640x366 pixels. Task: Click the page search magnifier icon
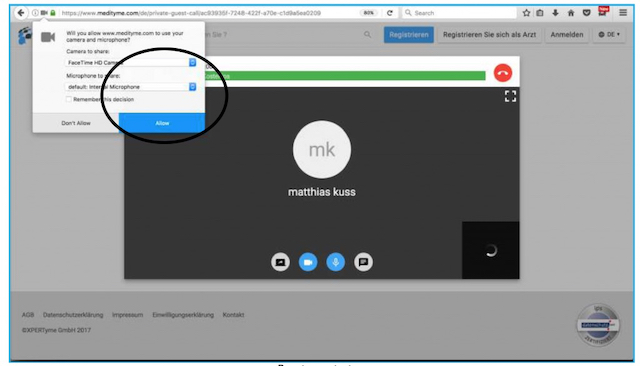coord(367,35)
